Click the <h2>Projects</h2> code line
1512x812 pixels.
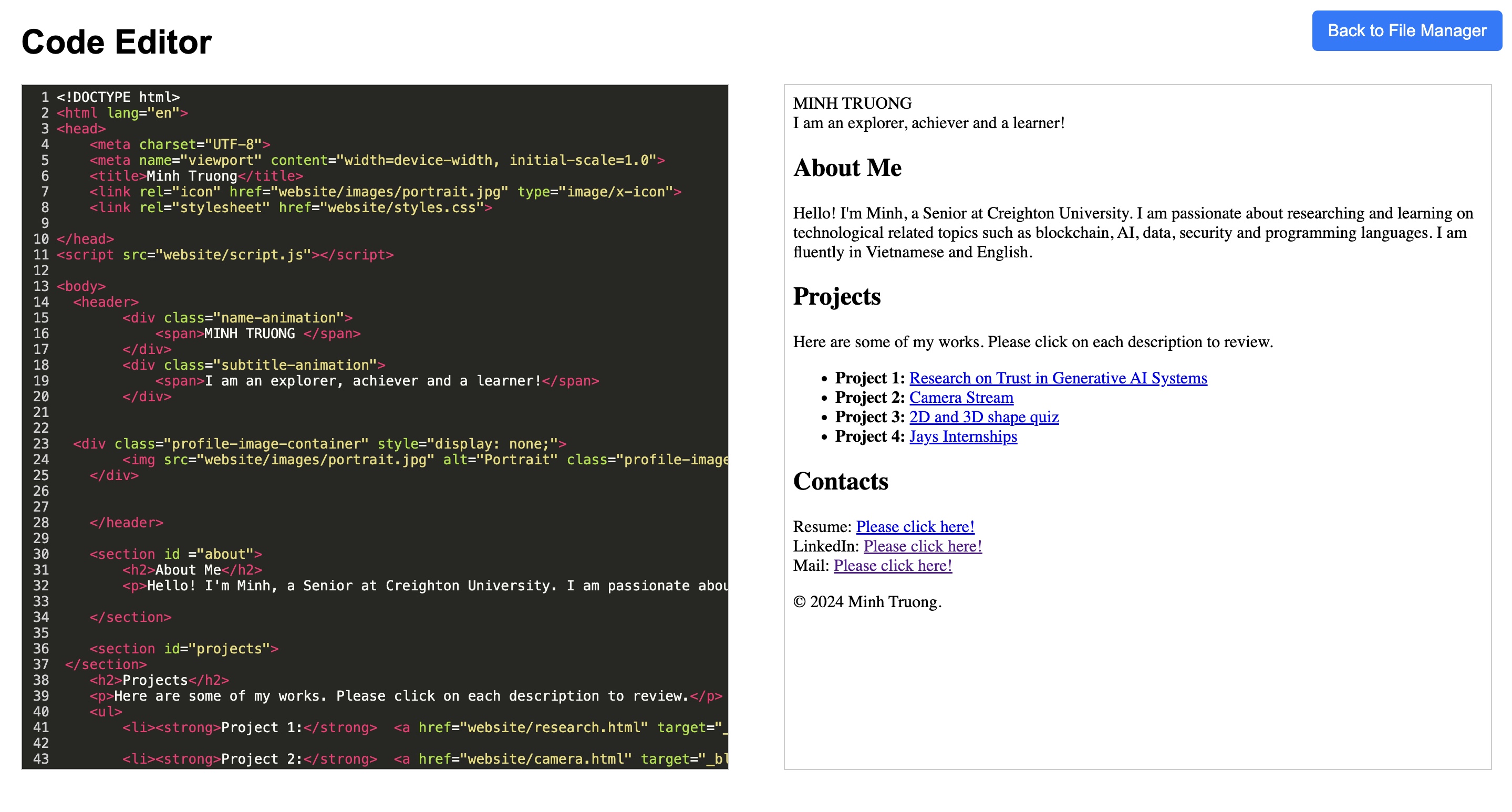point(159,680)
